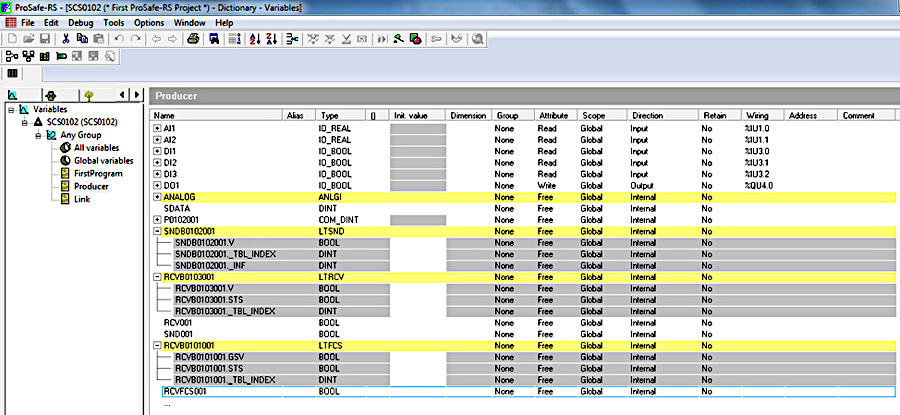Sort variables descending with Z-A icon
Screen dimensions: 900x415
pos(272,39)
